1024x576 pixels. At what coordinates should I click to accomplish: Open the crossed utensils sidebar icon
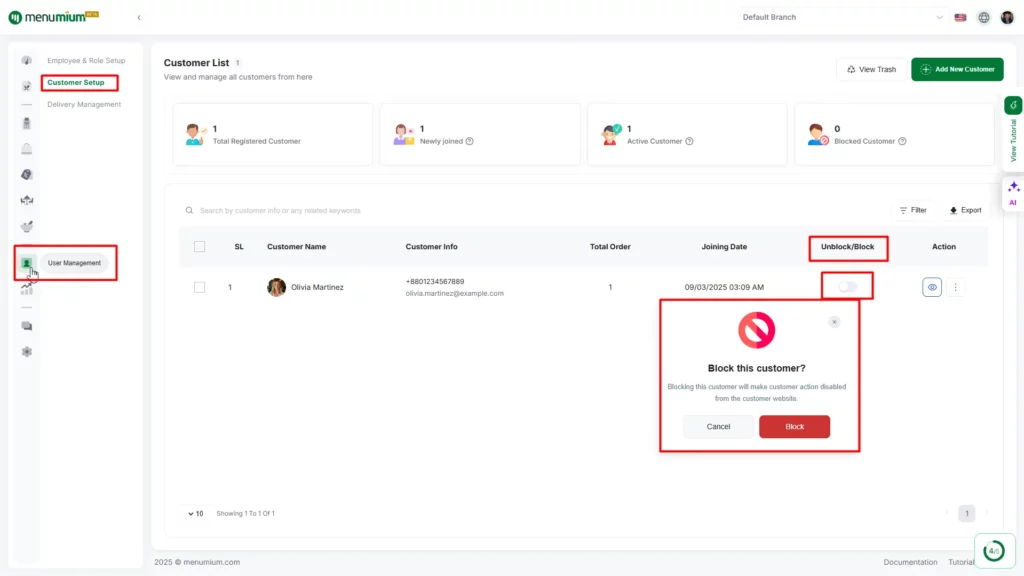(x=27, y=86)
